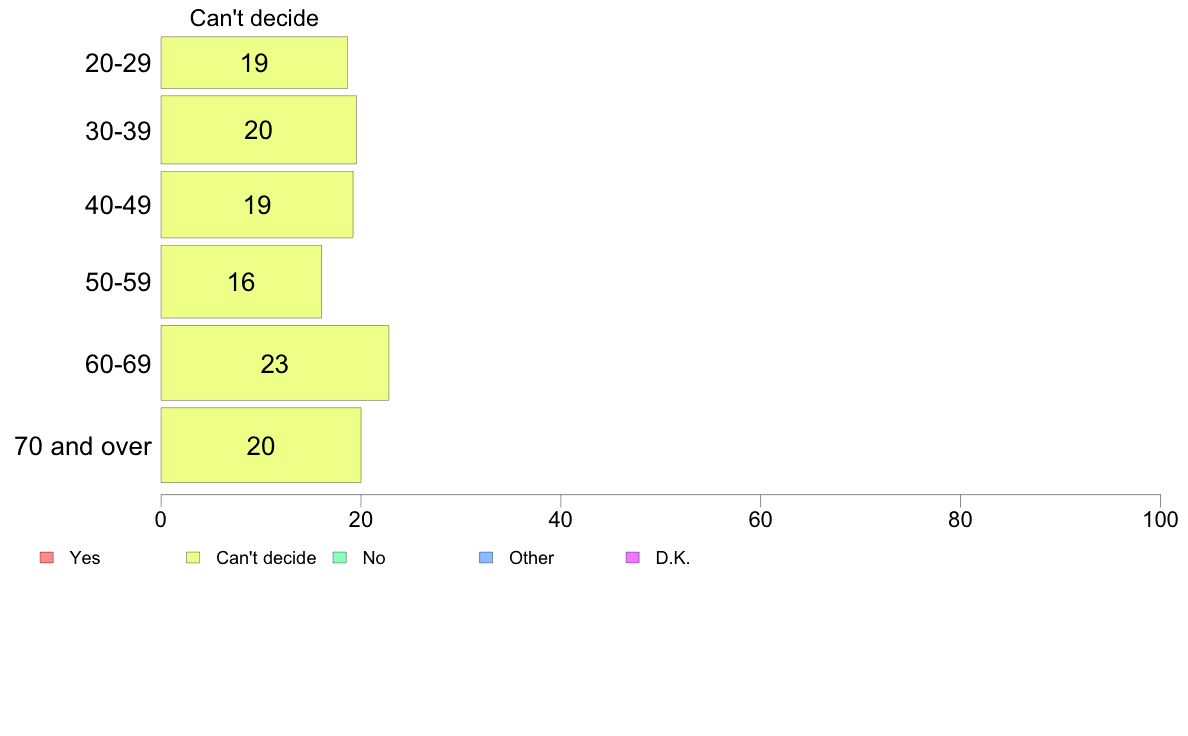Image resolution: width=1188 pixels, height=736 pixels.
Task: Click the 40 tick on x-axis
Action: tap(561, 519)
